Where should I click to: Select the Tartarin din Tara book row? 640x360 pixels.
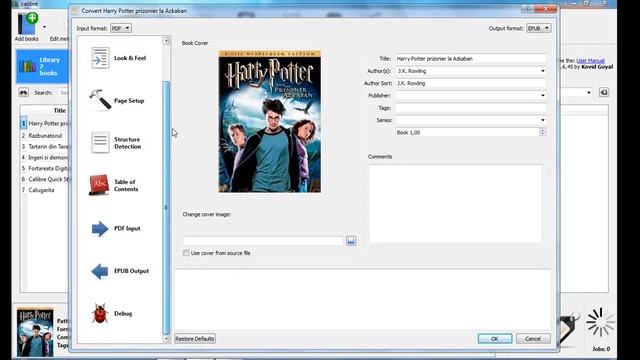(45, 147)
